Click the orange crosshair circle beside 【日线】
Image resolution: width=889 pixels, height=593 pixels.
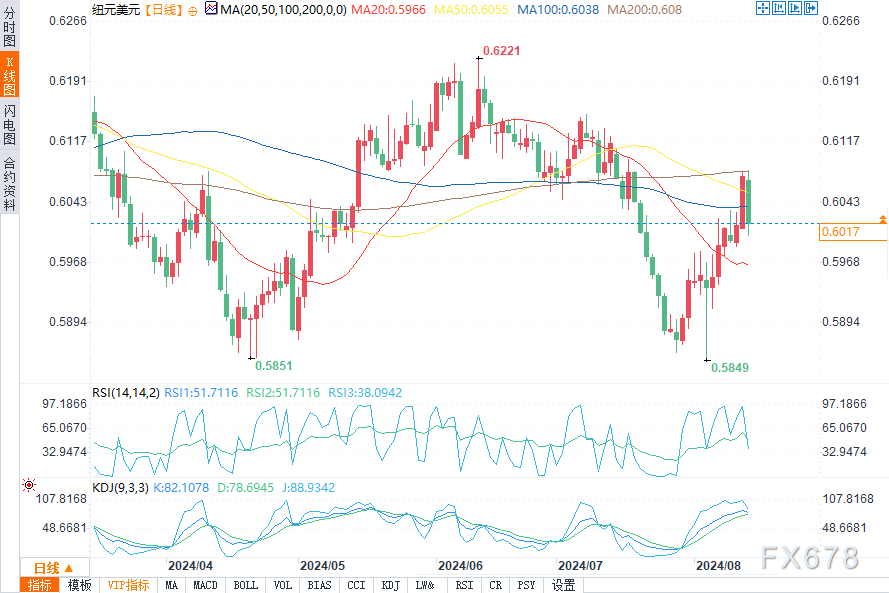192,9
